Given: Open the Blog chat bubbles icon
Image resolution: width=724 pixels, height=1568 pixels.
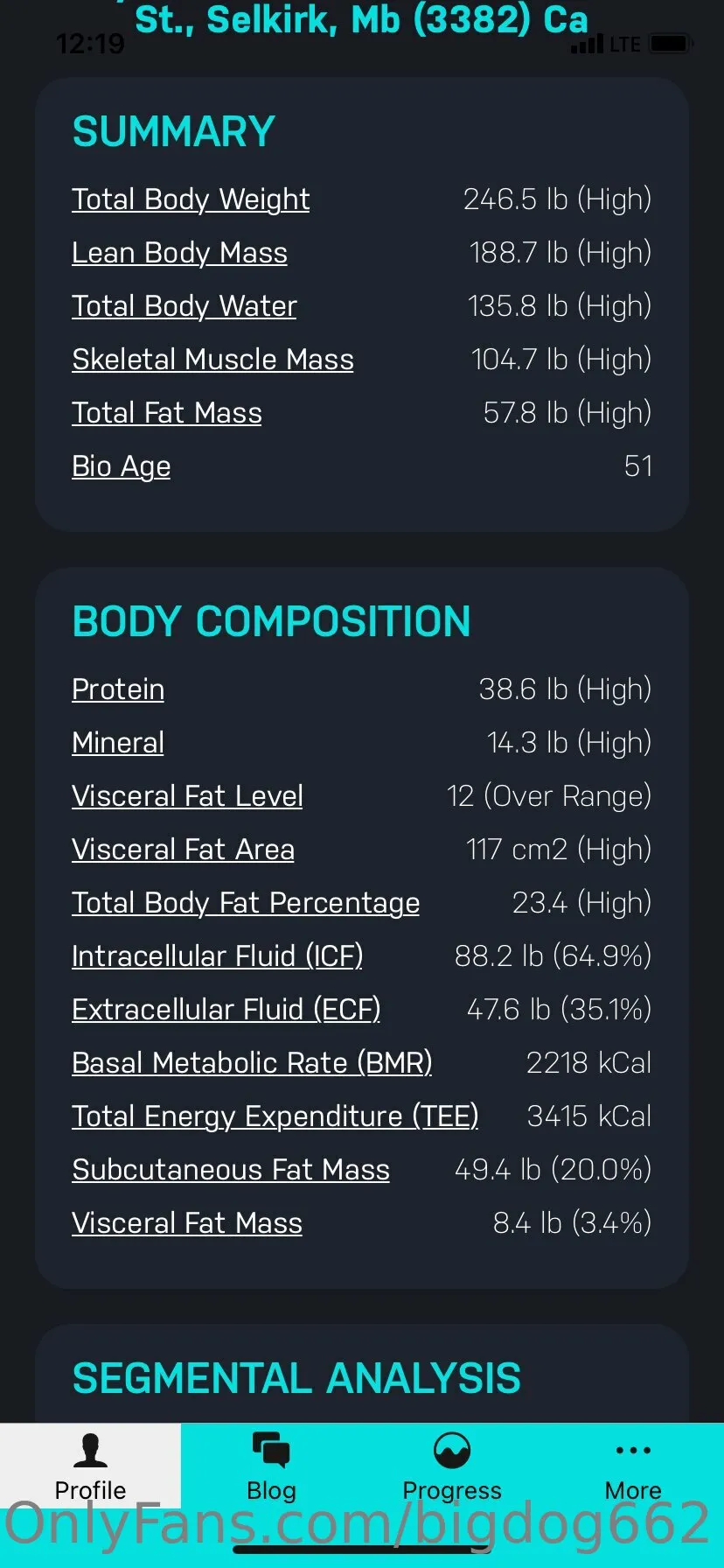Looking at the screenshot, I should [x=271, y=1450].
